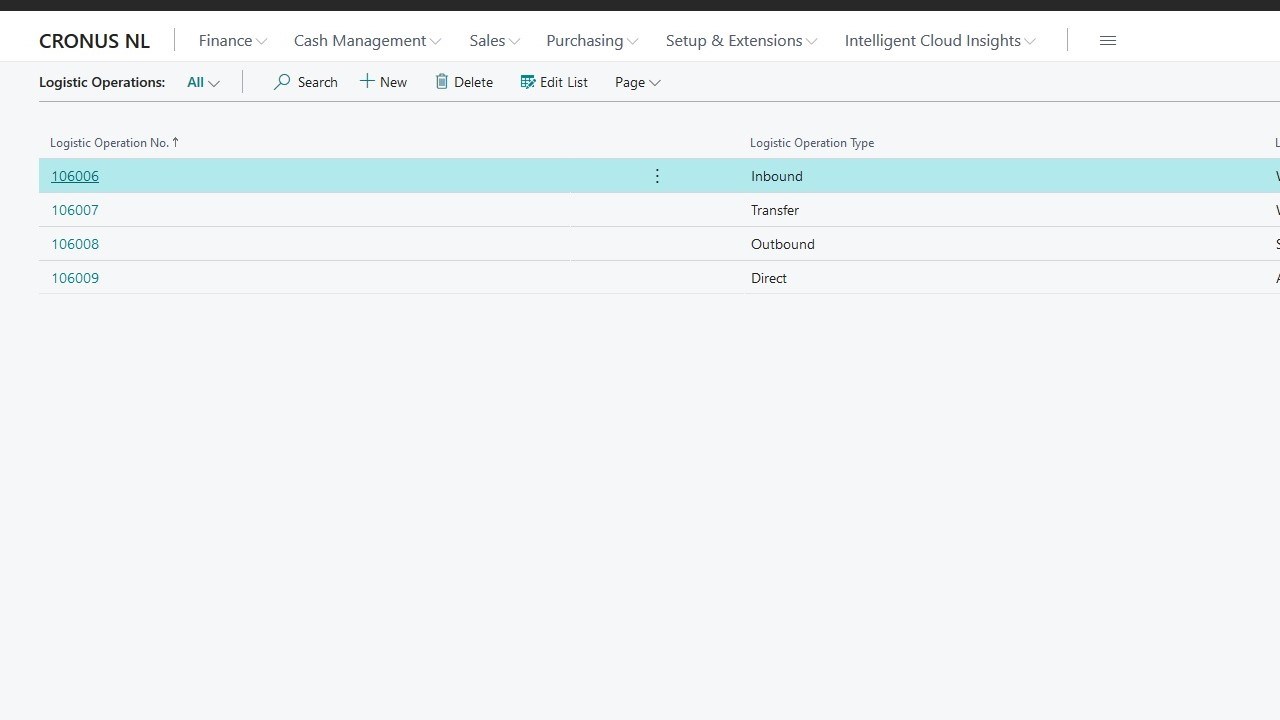The image size is (1280, 720).
Task: Select the Outbound type cell
Action: (783, 244)
